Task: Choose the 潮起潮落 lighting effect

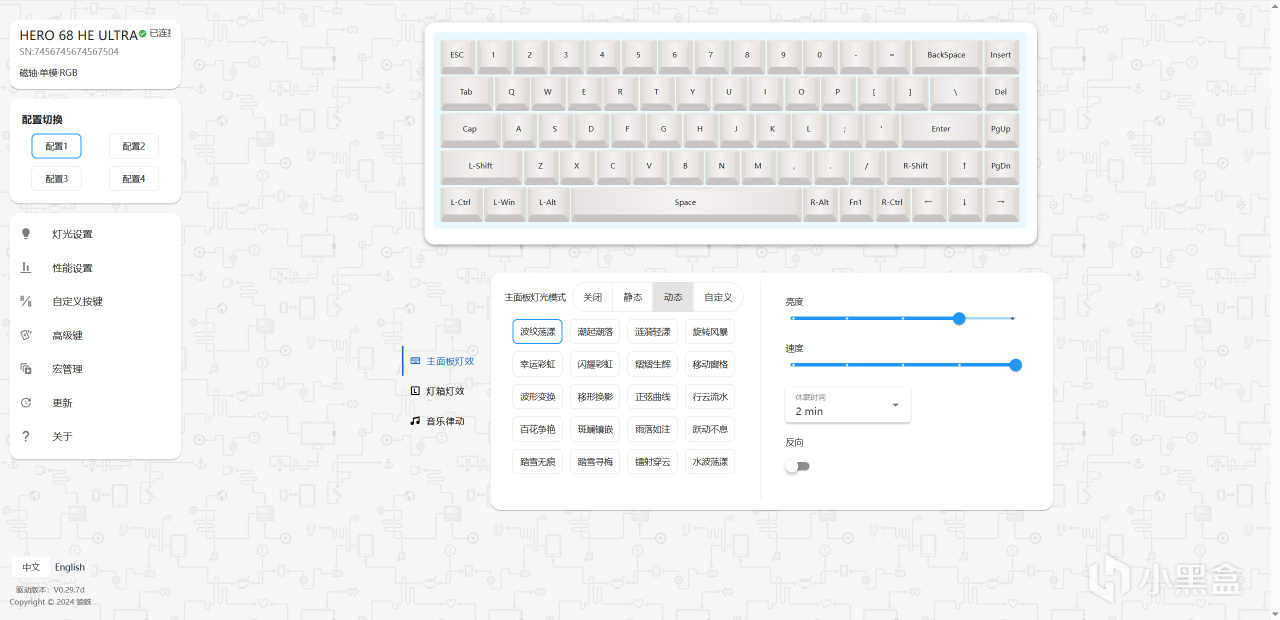Action: point(595,331)
